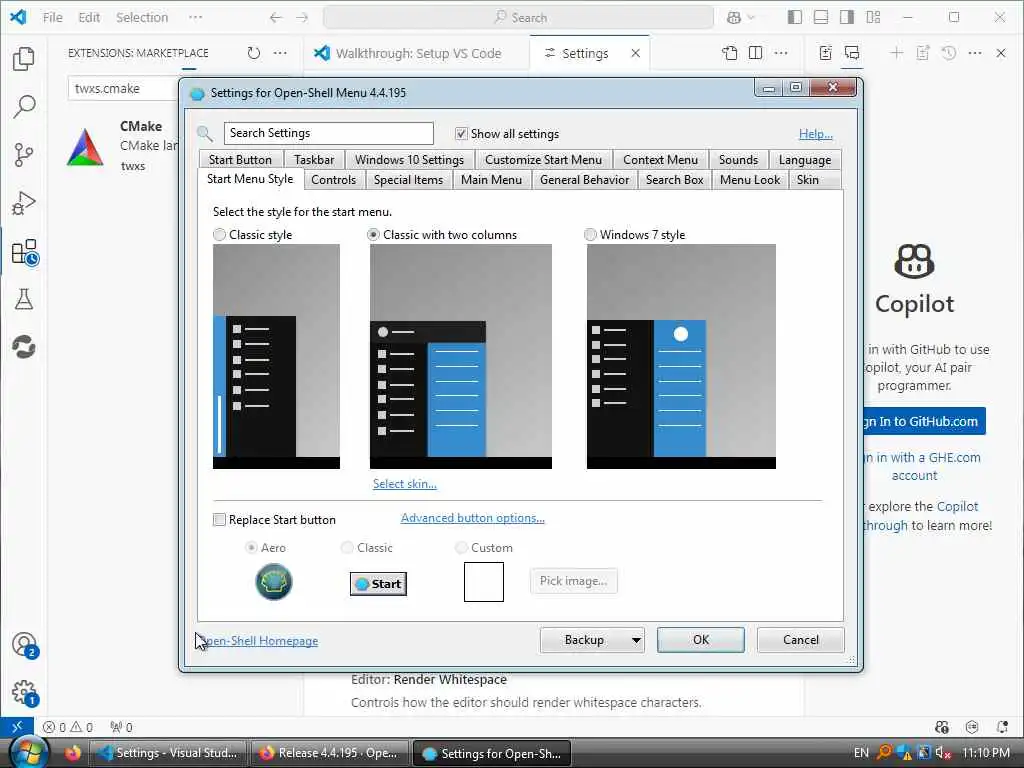Go forward using the VS Code navigation arrow

click(302, 18)
